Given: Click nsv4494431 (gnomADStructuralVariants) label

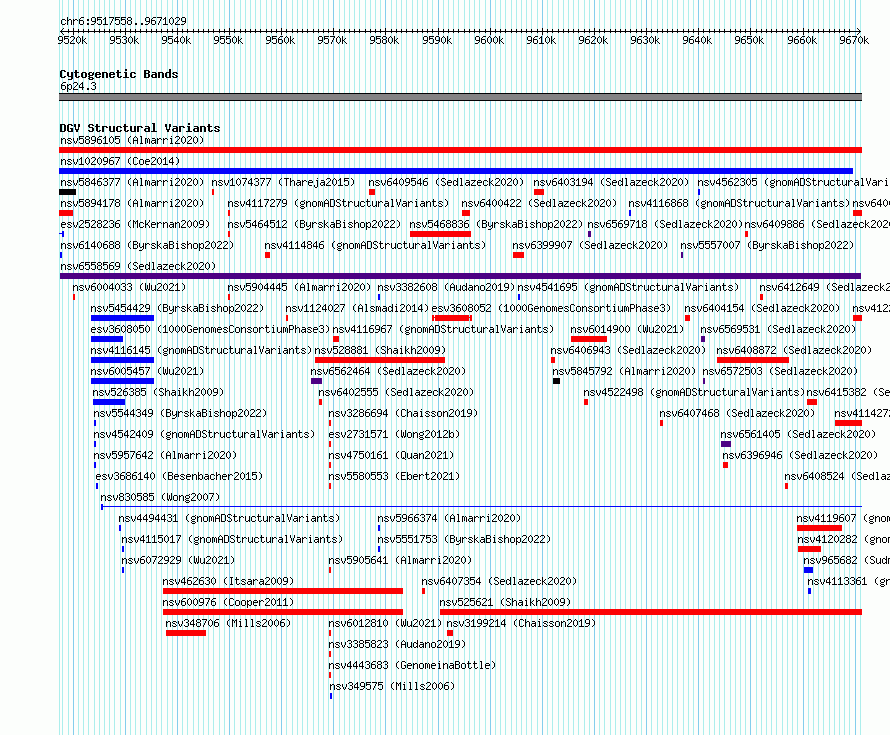Looking at the screenshot, I should tap(229, 518).
